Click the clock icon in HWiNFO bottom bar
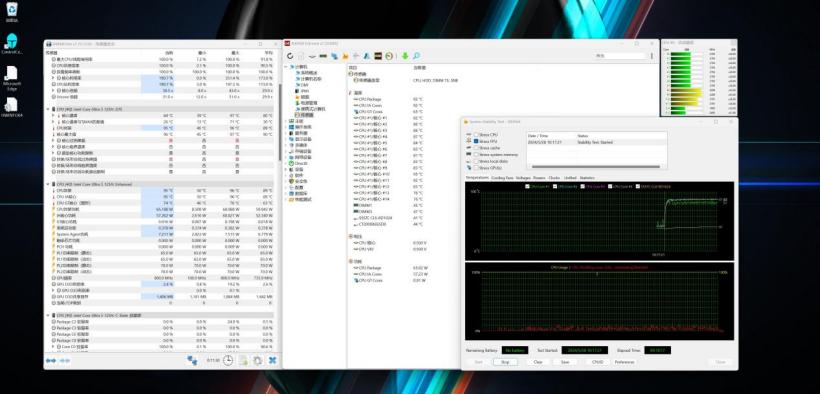The image size is (820, 394). click(228, 361)
